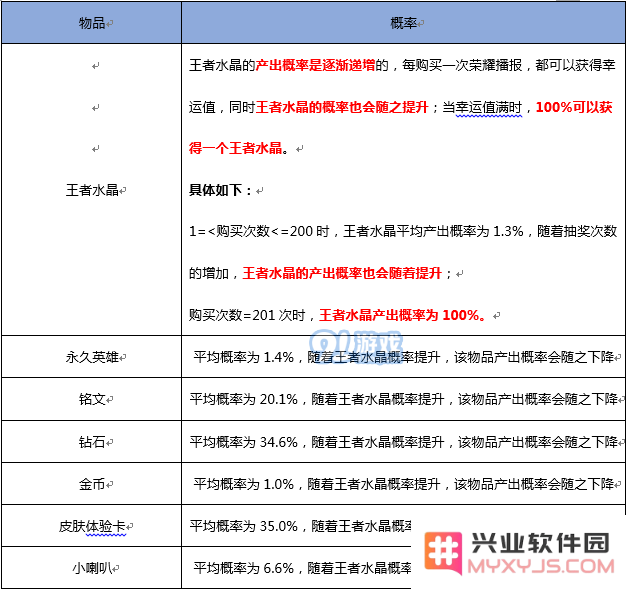627x590 pixels.
Task: Select the 金币 item cell
Action: (92, 484)
